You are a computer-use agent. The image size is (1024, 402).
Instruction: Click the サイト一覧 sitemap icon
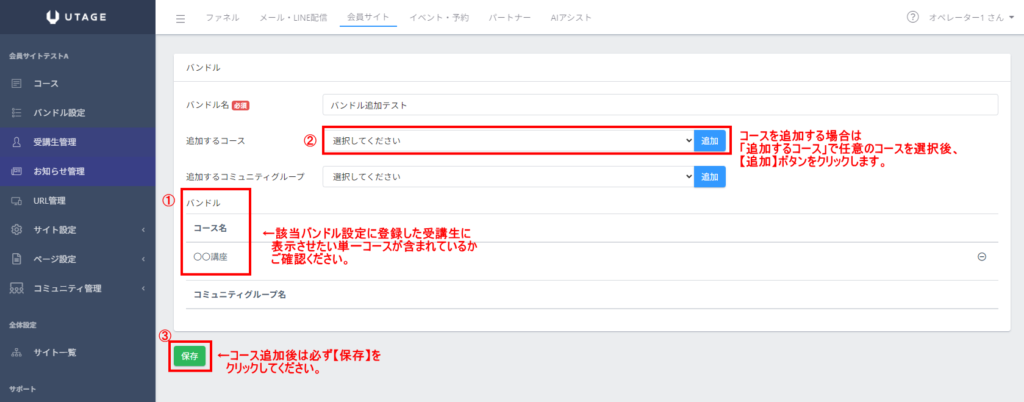[17, 352]
